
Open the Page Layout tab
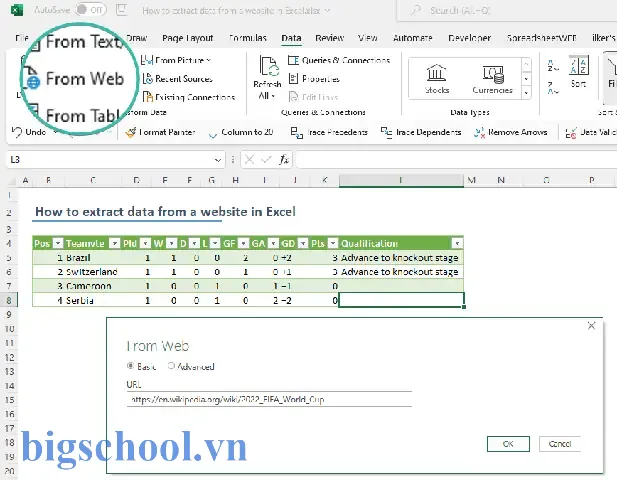tap(187, 38)
